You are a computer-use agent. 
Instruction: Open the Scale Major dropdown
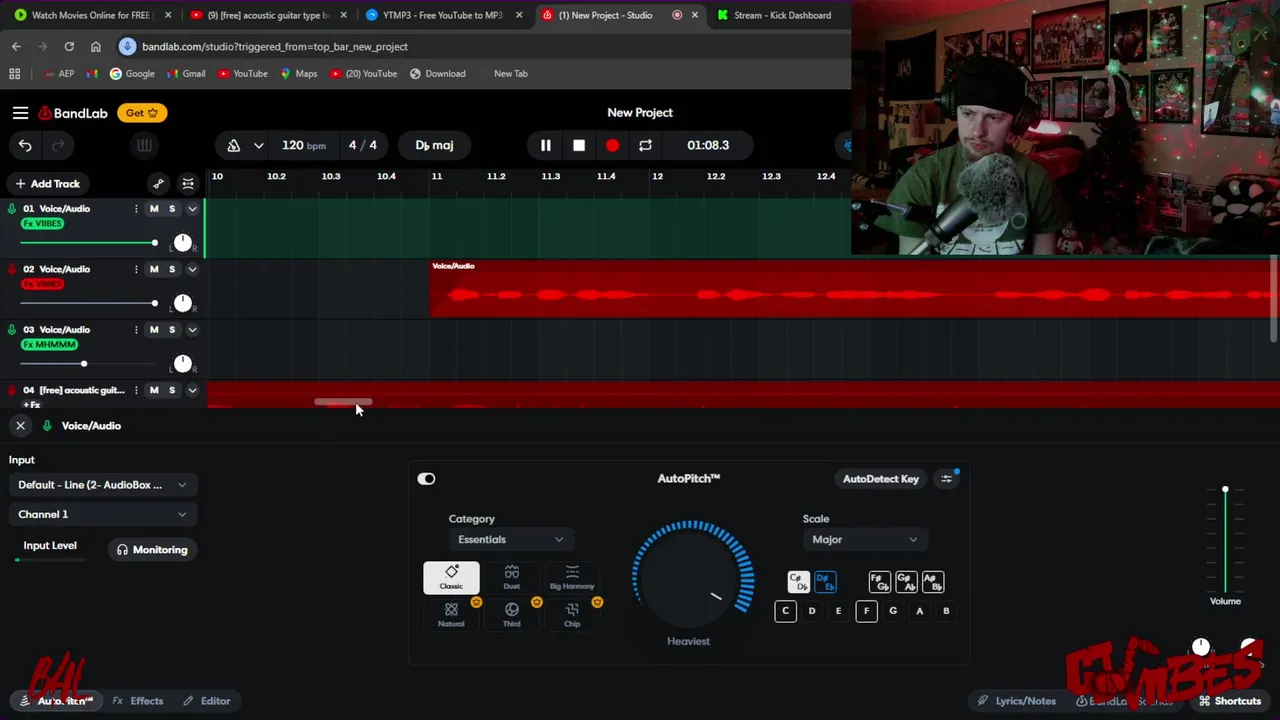point(864,540)
